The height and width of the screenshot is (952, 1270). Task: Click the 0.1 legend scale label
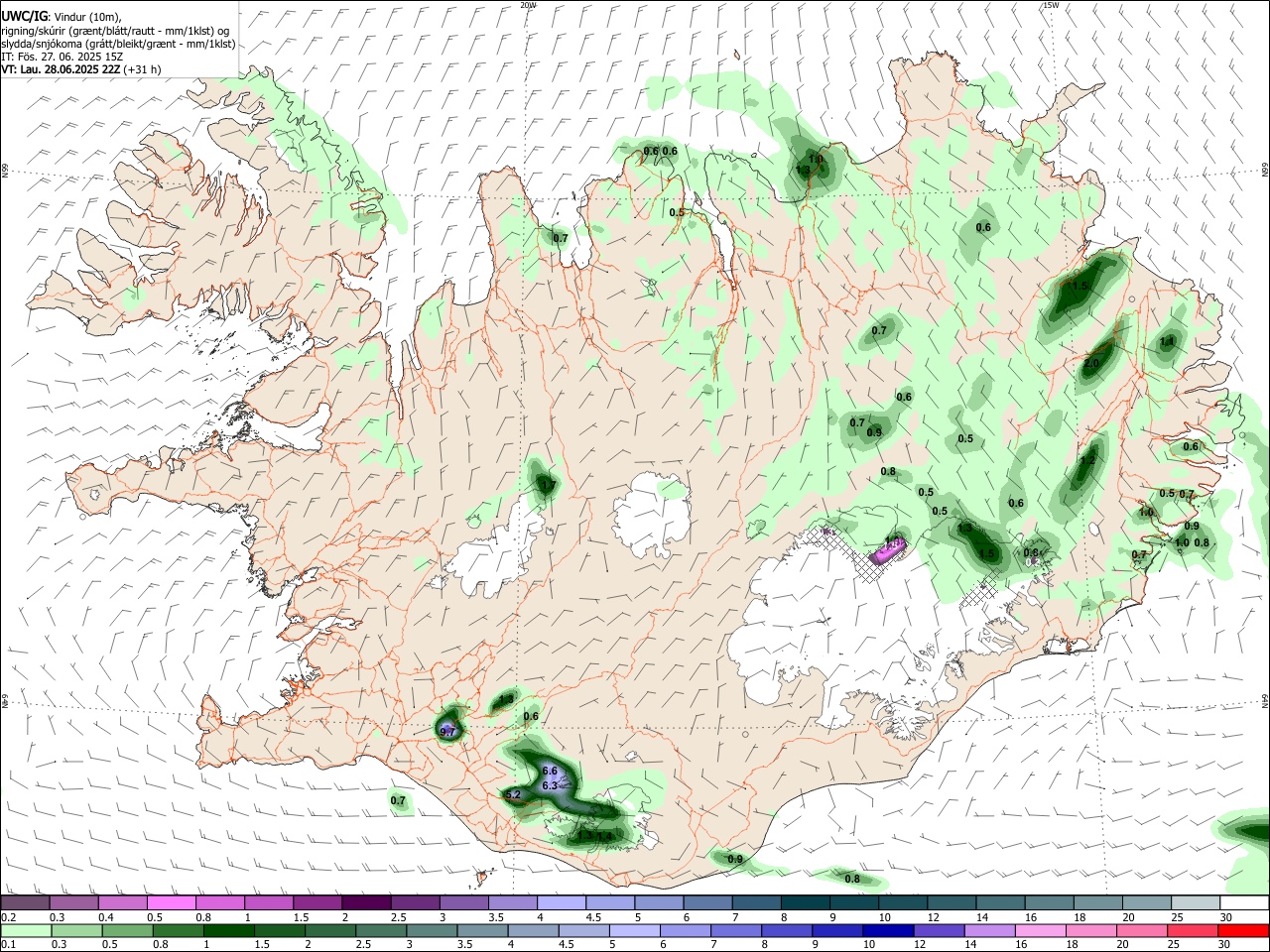pos(8,945)
